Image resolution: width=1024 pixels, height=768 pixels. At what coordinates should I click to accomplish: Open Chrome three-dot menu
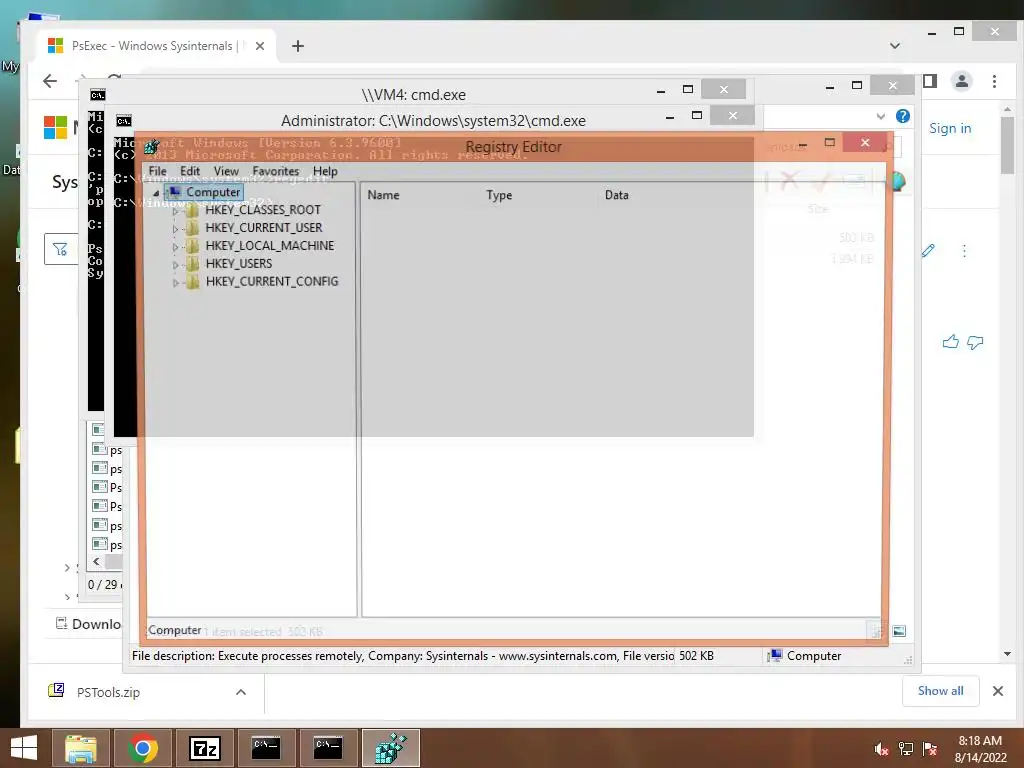(x=994, y=81)
